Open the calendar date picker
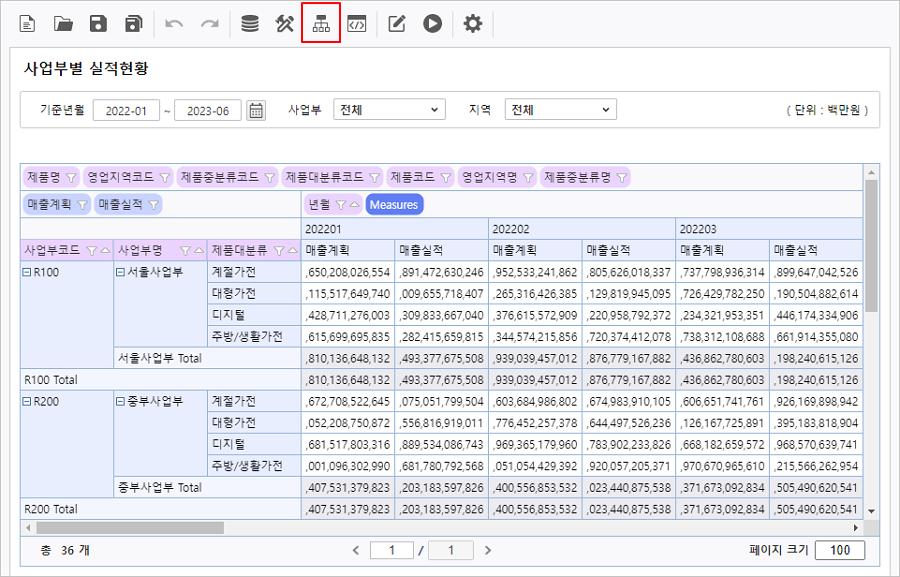This screenshot has height=577, width=900. 257,110
